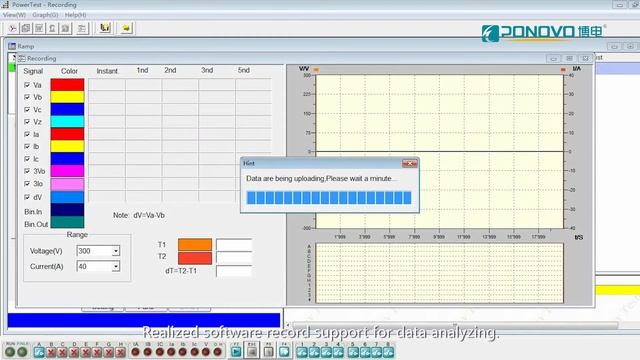The height and width of the screenshot is (360, 640).
Task: Click the magnet-shaped toolbar icon
Action: [105, 28]
